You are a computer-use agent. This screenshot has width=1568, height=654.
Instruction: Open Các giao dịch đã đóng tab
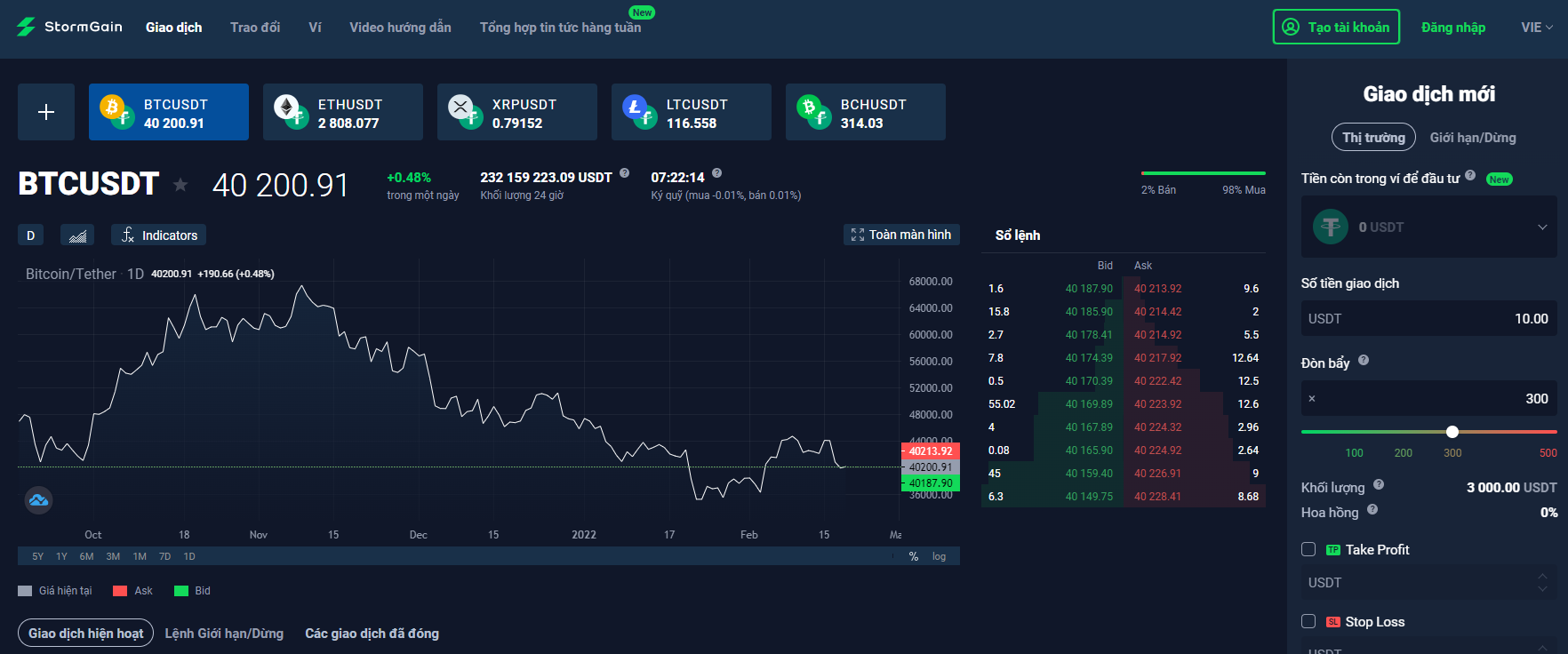(x=372, y=634)
